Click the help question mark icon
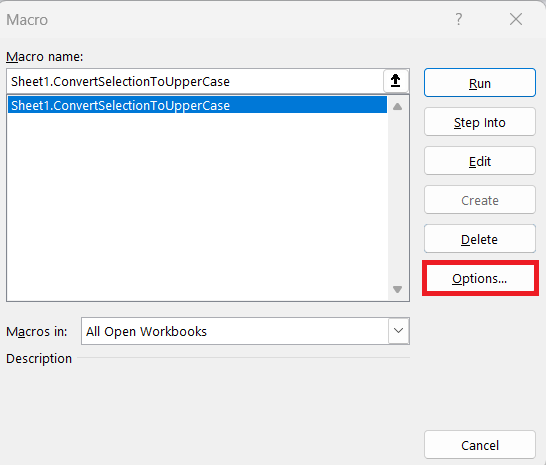The image size is (546, 465). [459, 19]
